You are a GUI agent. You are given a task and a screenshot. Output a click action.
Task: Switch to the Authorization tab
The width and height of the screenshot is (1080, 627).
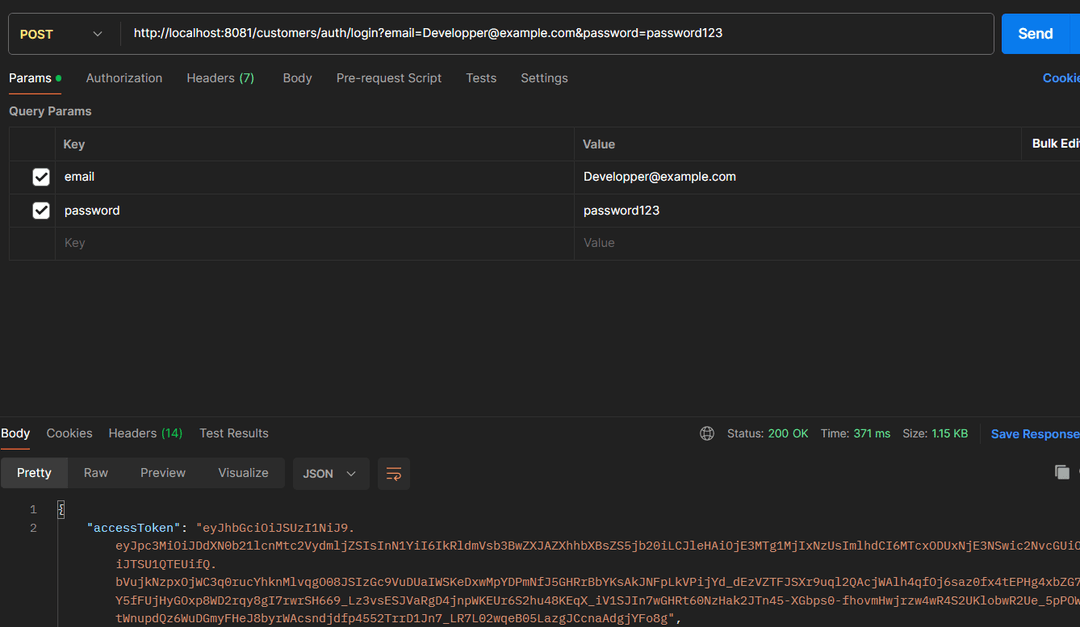(124, 78)
